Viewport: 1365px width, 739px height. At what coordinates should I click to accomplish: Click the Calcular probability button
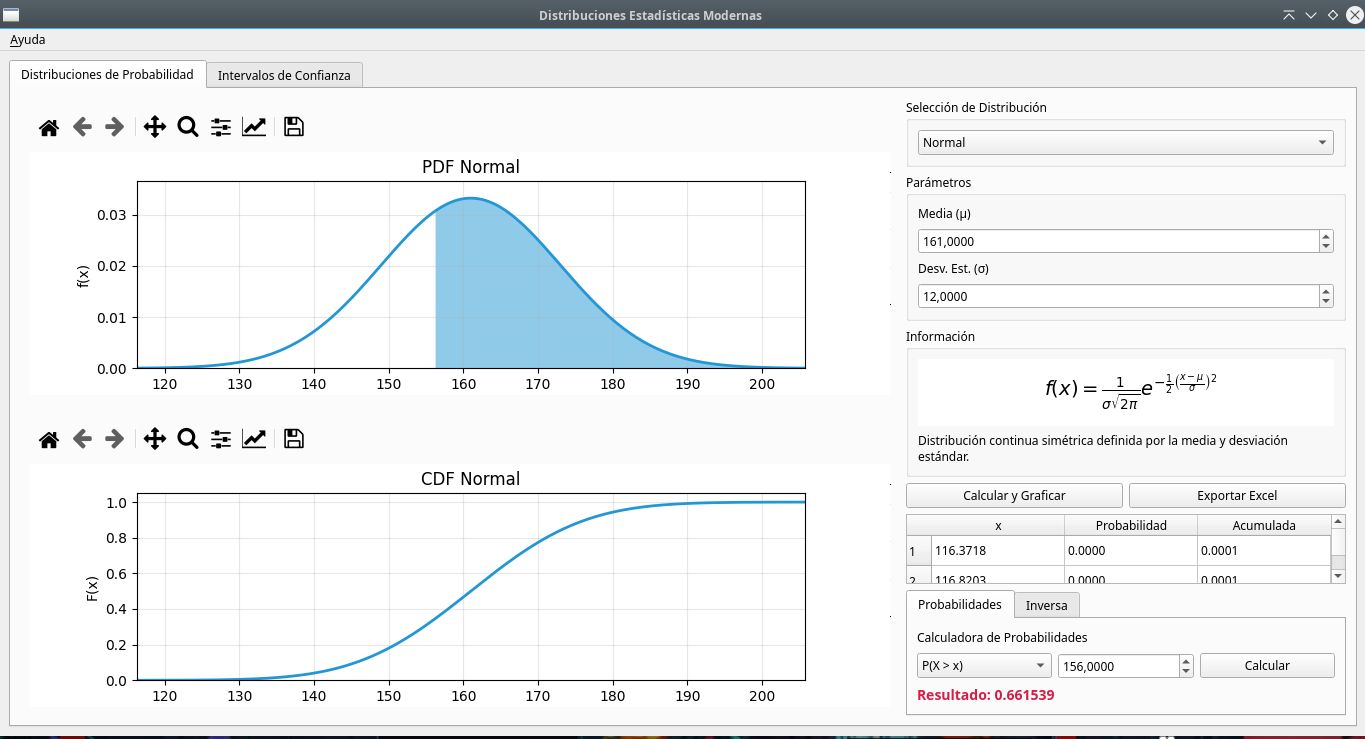(1267, 666)
